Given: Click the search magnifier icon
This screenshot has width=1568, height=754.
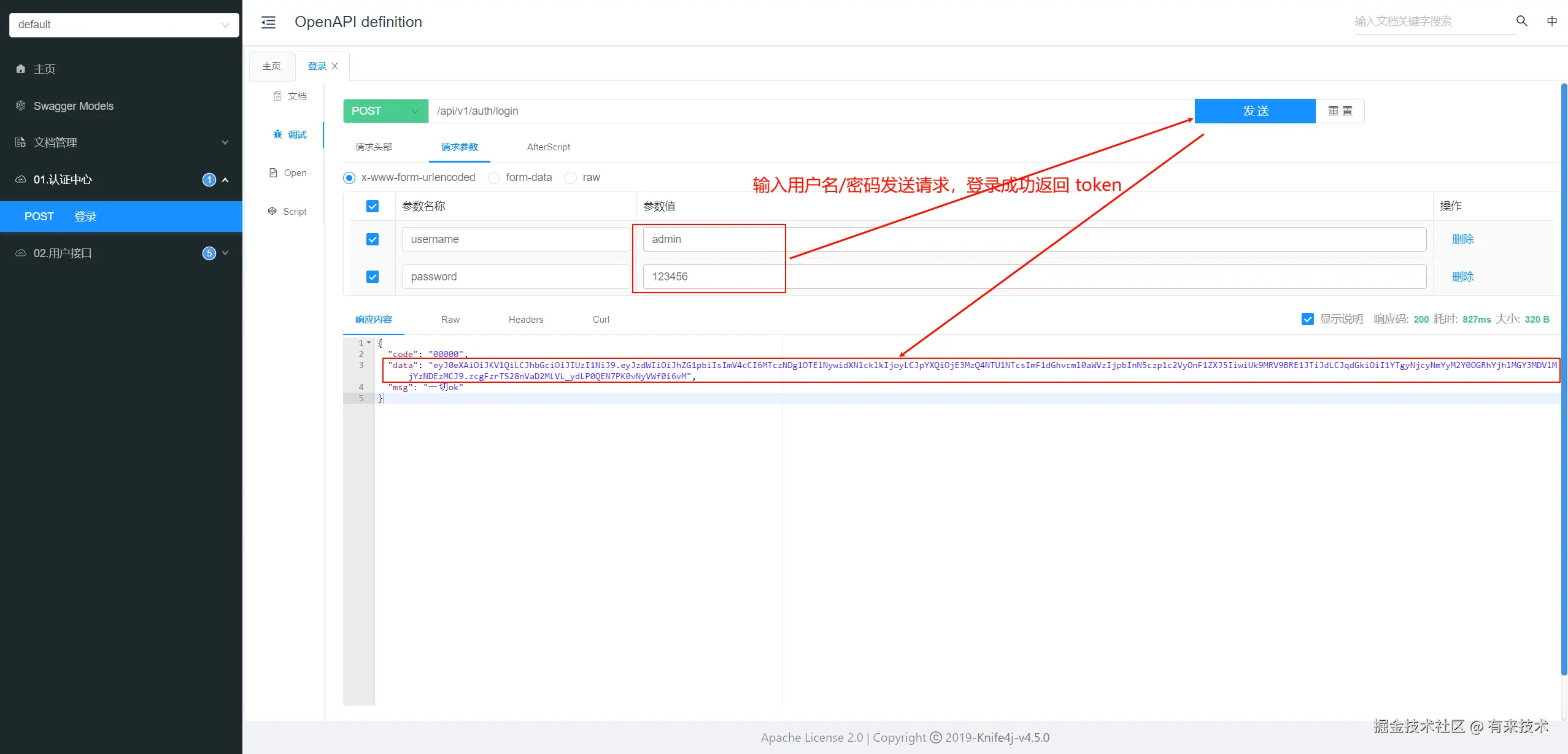Looking at the screenshot, I should click(1521, 21).
